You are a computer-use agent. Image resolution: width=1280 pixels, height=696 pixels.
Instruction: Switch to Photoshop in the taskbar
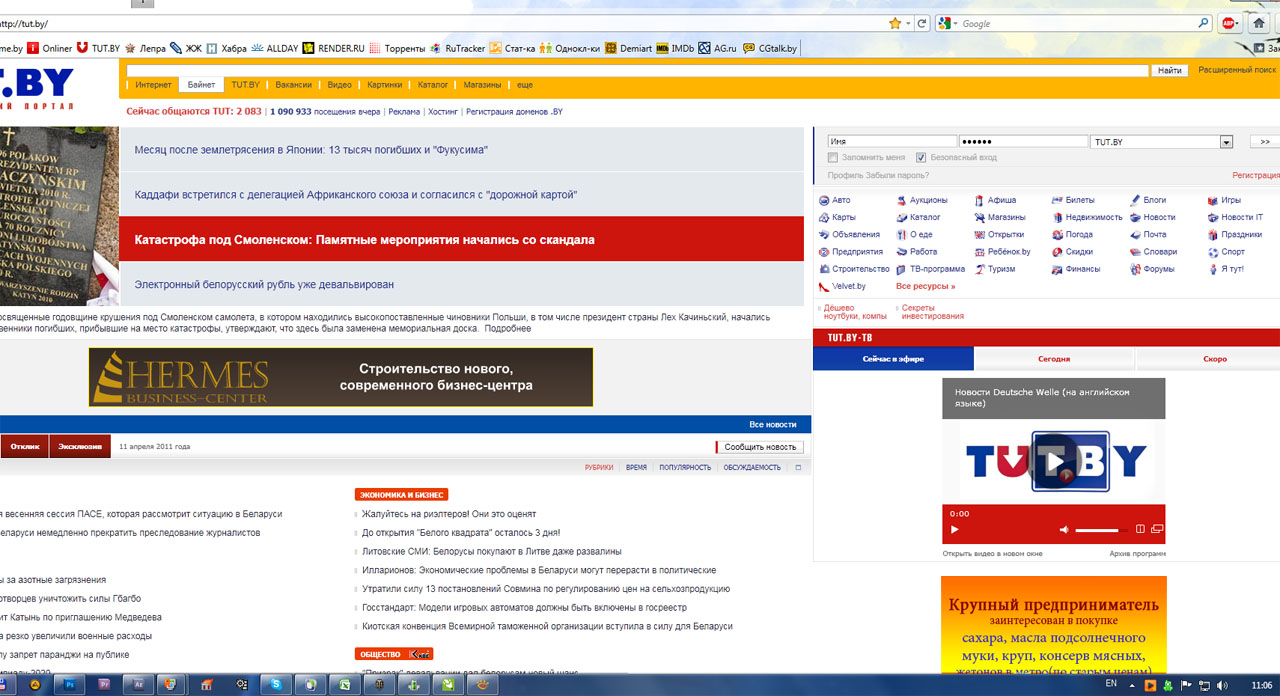pos(70,685)
